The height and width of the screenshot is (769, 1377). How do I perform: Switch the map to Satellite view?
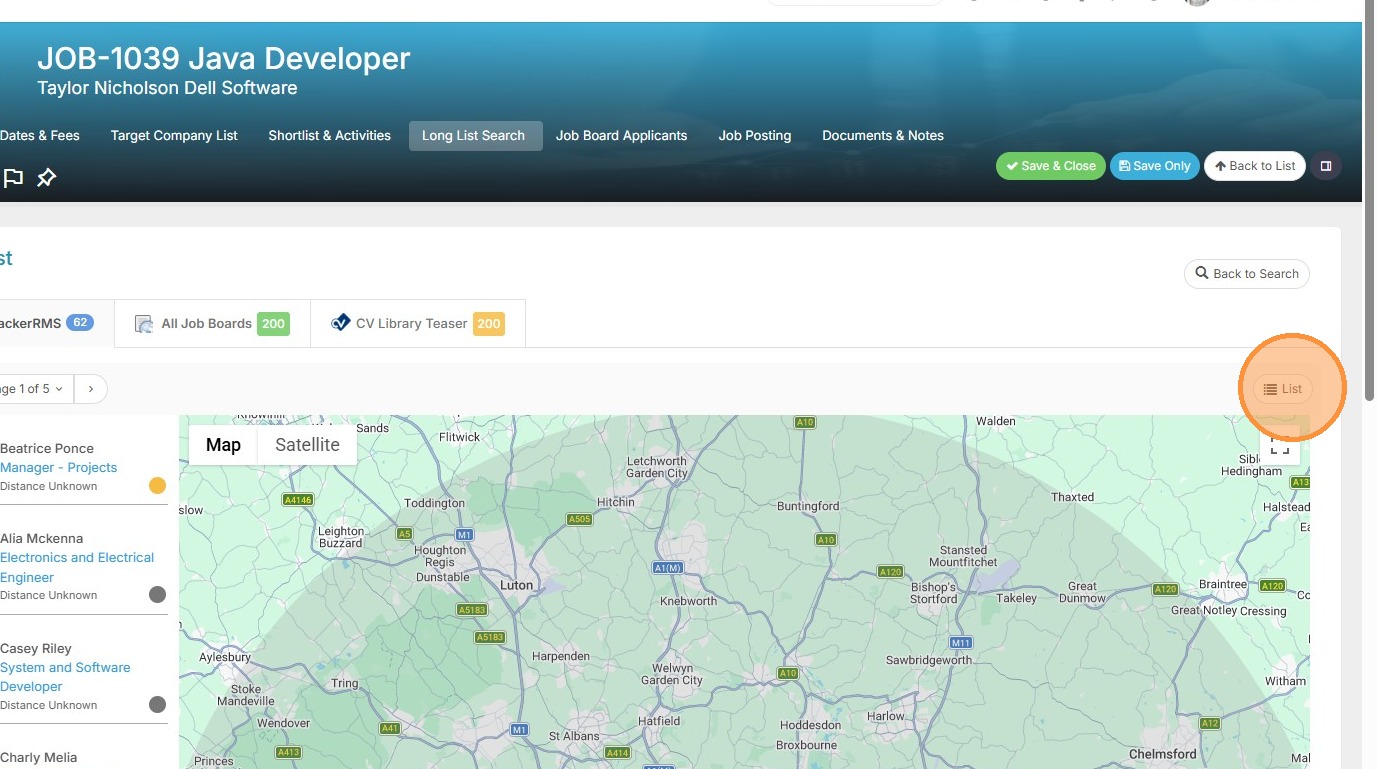click(307, 445)
